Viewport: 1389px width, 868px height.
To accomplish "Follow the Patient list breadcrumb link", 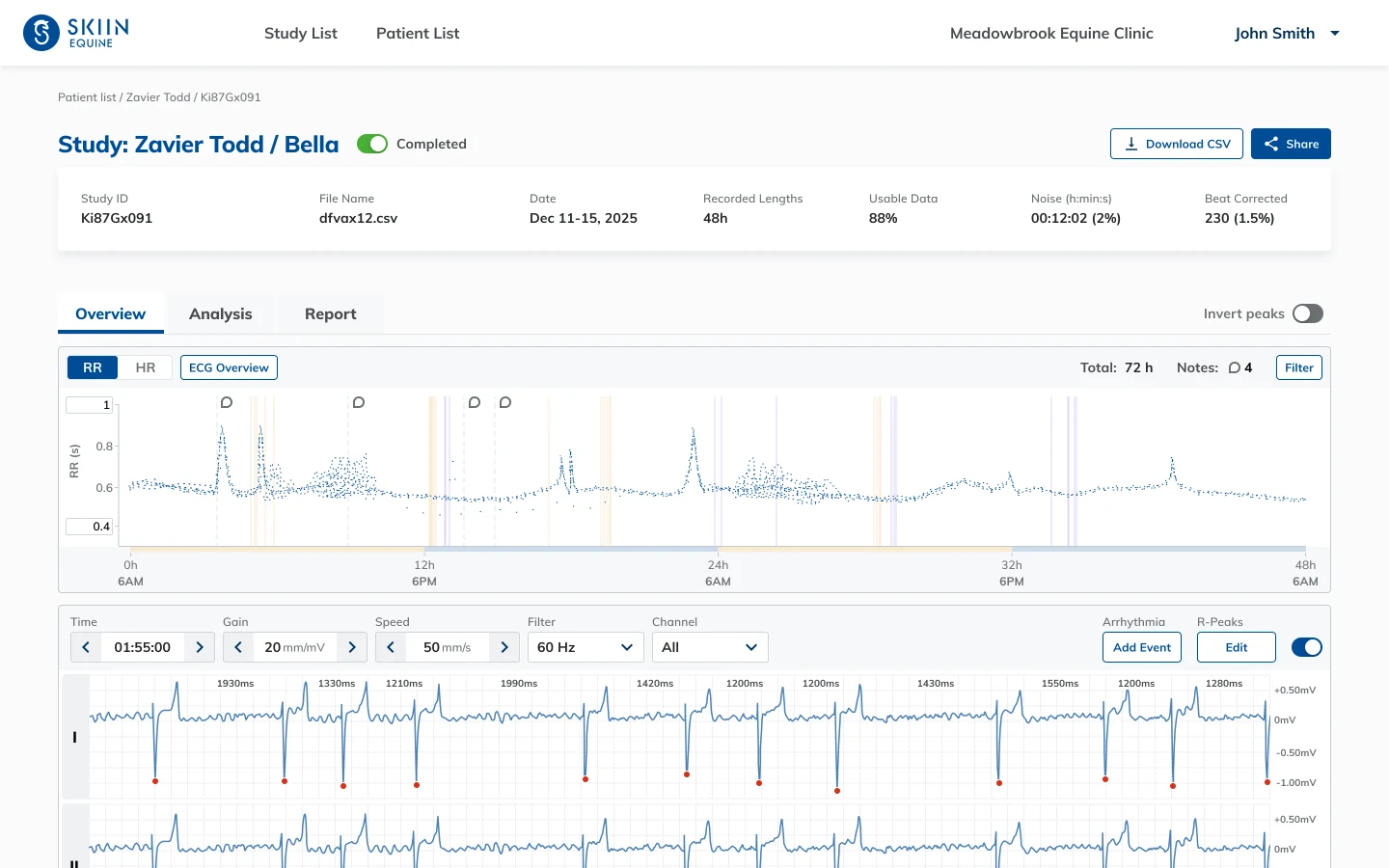I will [87, 97].
